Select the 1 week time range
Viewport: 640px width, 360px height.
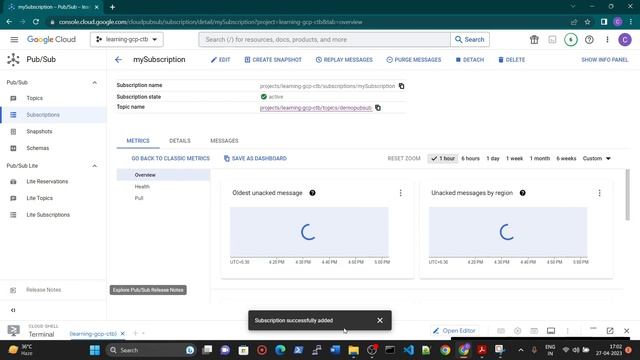[x=514, y=158]
